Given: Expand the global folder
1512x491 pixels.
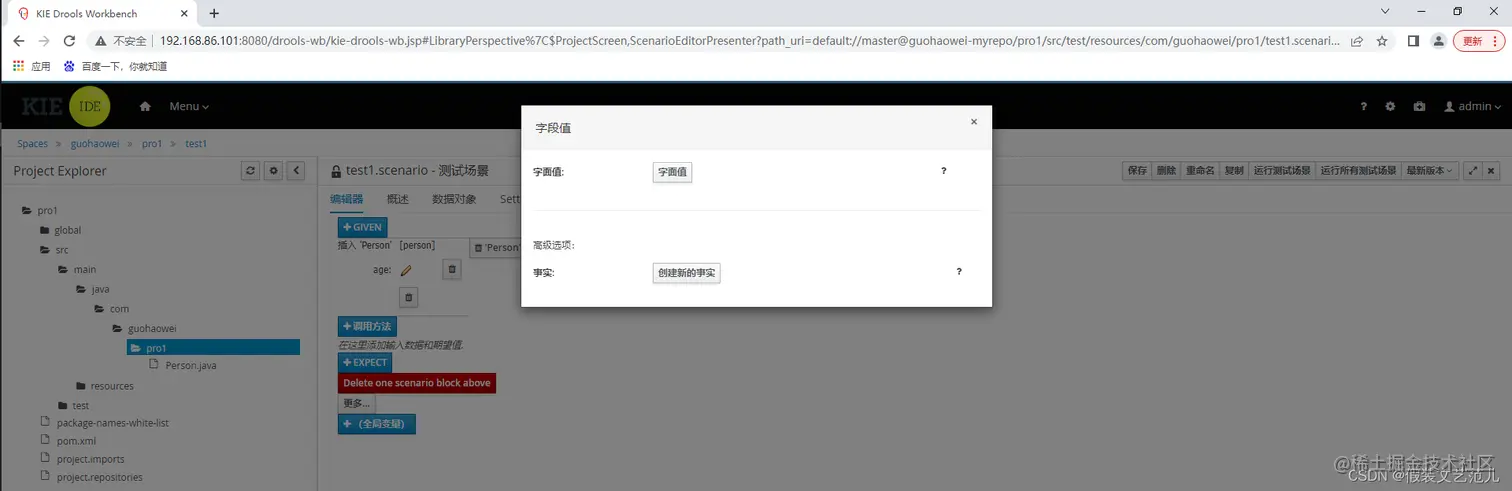Looking at the screenshot, I should tap(60, 230).
